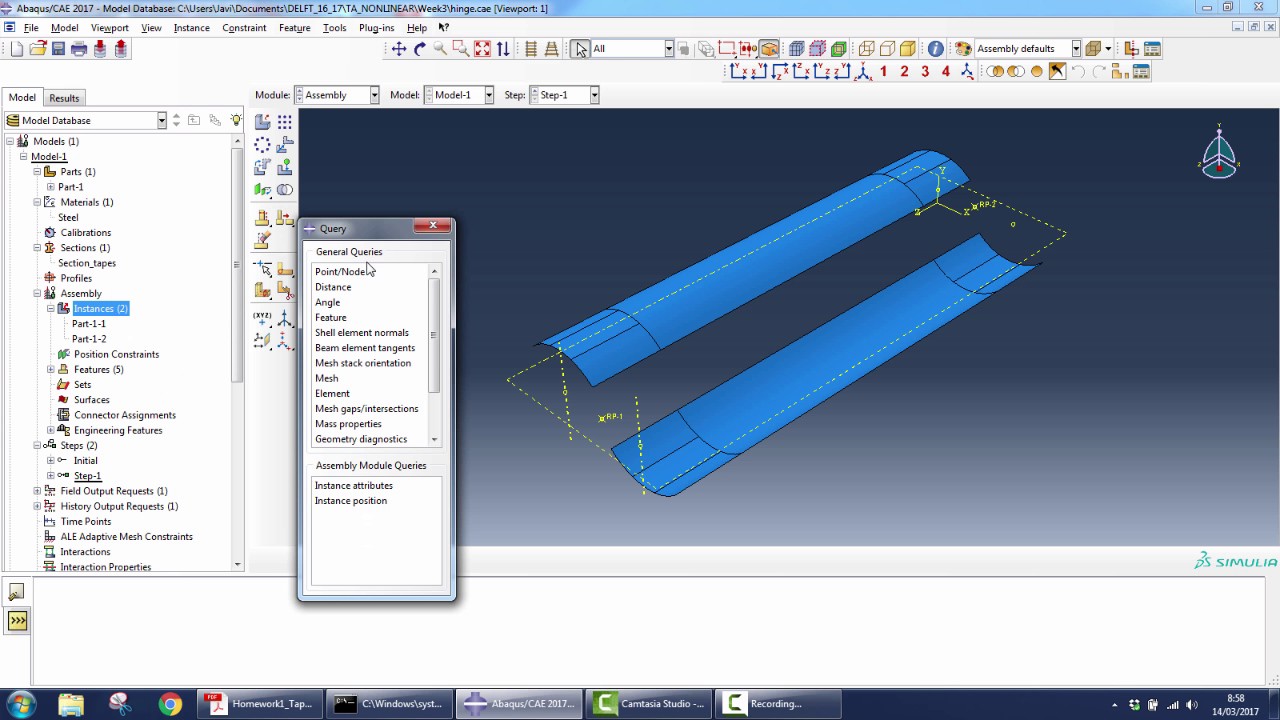Open the Viewport menu
Screen dimensions: 1280x720
pos(109,28)
